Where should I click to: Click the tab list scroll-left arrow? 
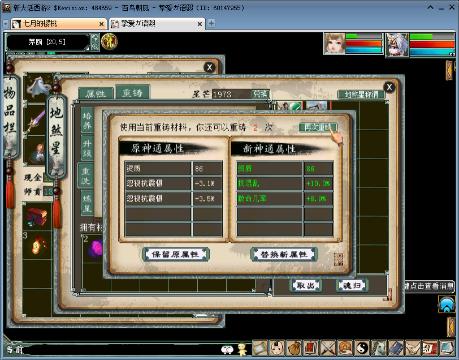(6, 24)
